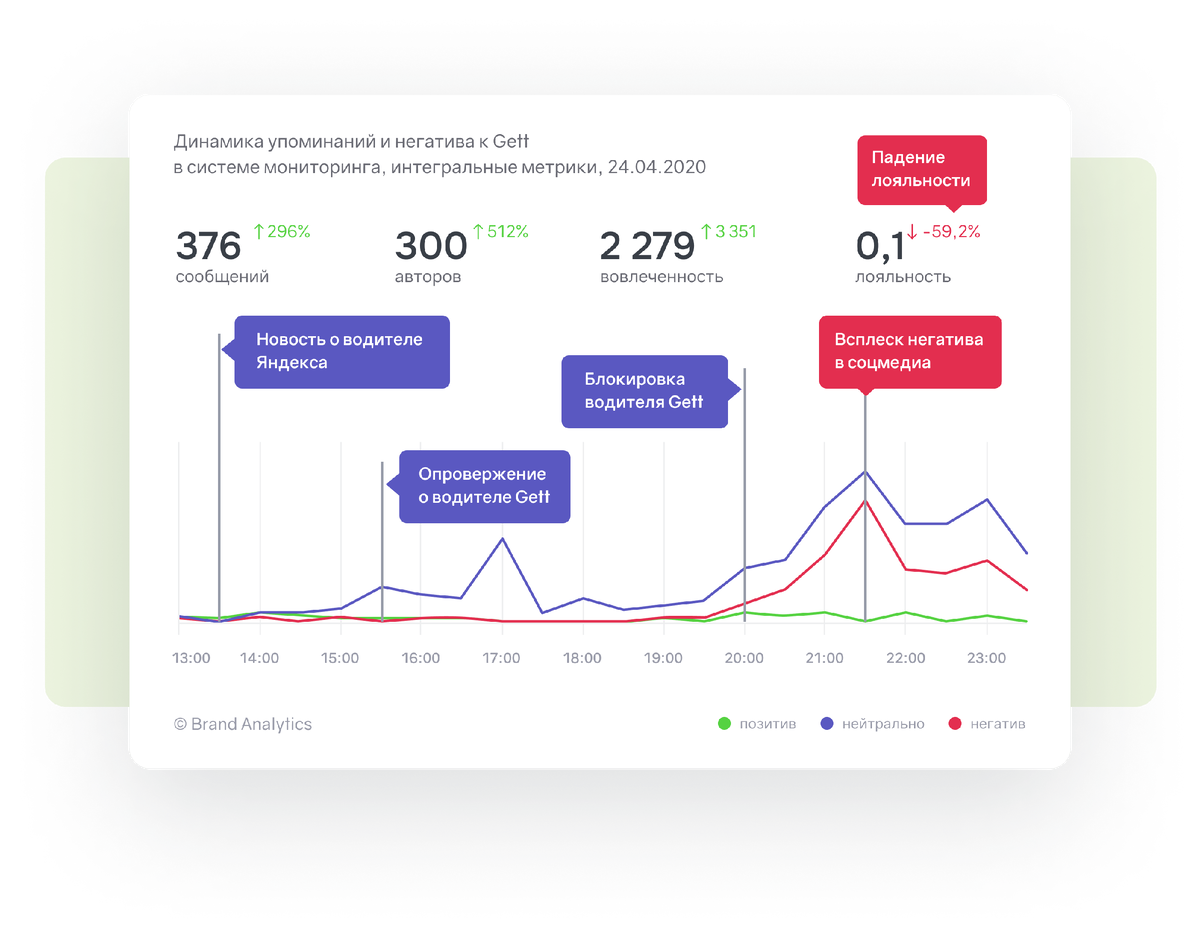Click the purple нейтрально legend dot

(827, 724)
